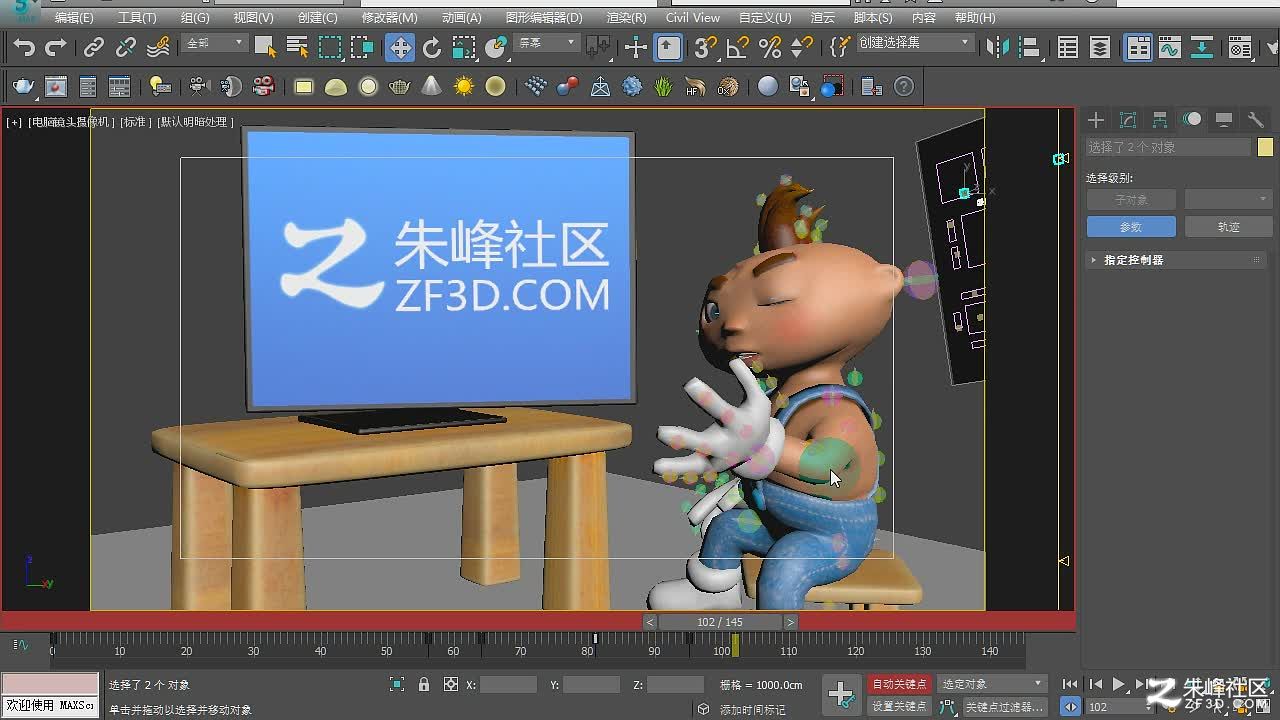Click the Bind to Space Warp icon
1280x720 pixels.
coord(158,47)
